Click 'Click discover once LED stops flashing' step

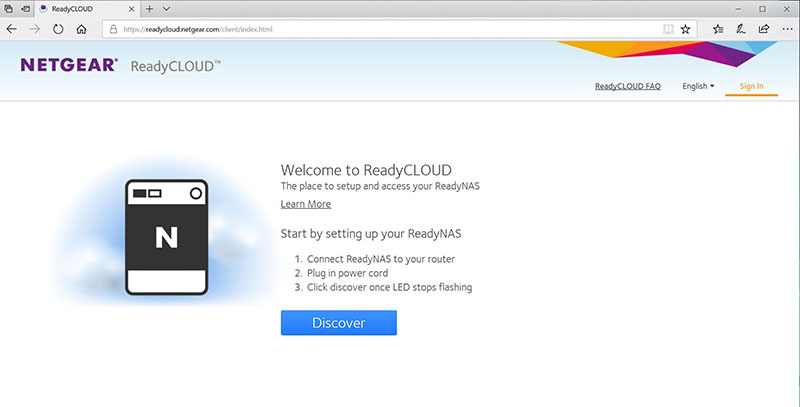(x=389, y=288)
